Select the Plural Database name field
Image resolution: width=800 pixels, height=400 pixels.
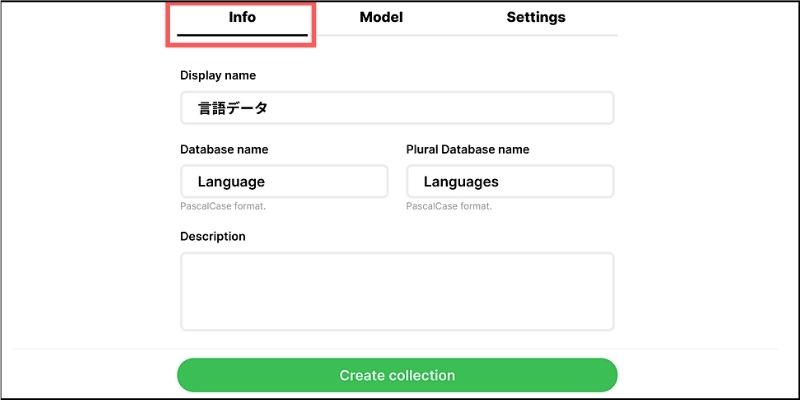pos(510,182)
